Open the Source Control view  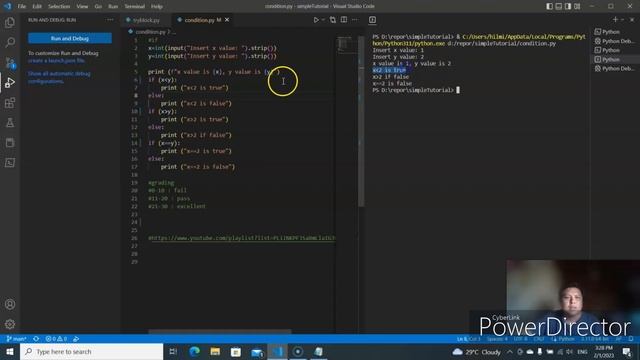[10, 62]
